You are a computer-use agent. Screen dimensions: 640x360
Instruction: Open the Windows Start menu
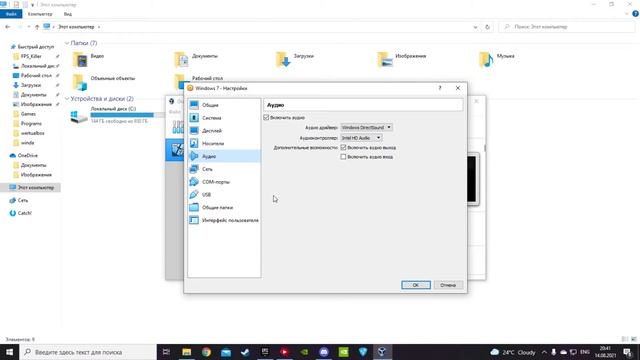pos(9,352)
